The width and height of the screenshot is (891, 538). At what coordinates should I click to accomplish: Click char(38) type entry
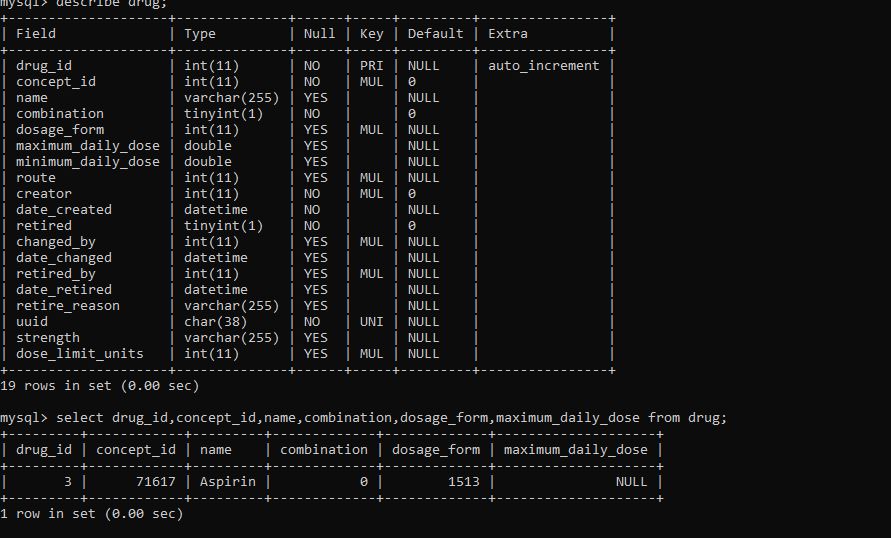(x=215, y=322)
